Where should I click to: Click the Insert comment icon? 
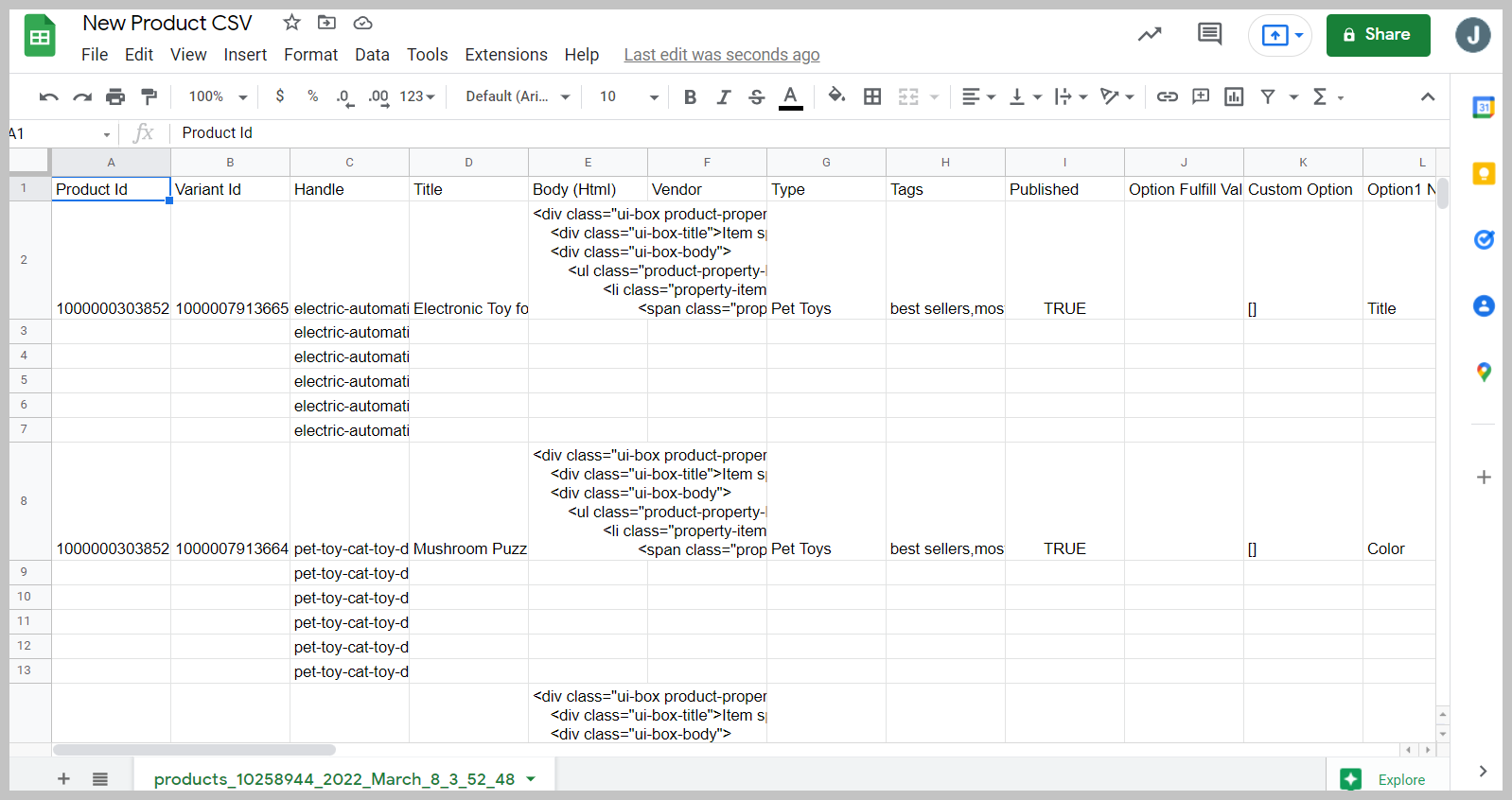1201,96
